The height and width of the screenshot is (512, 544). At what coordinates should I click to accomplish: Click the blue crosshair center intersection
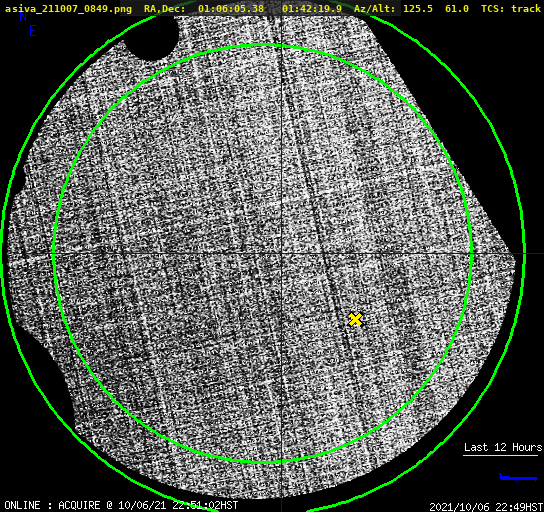point(281,254)
